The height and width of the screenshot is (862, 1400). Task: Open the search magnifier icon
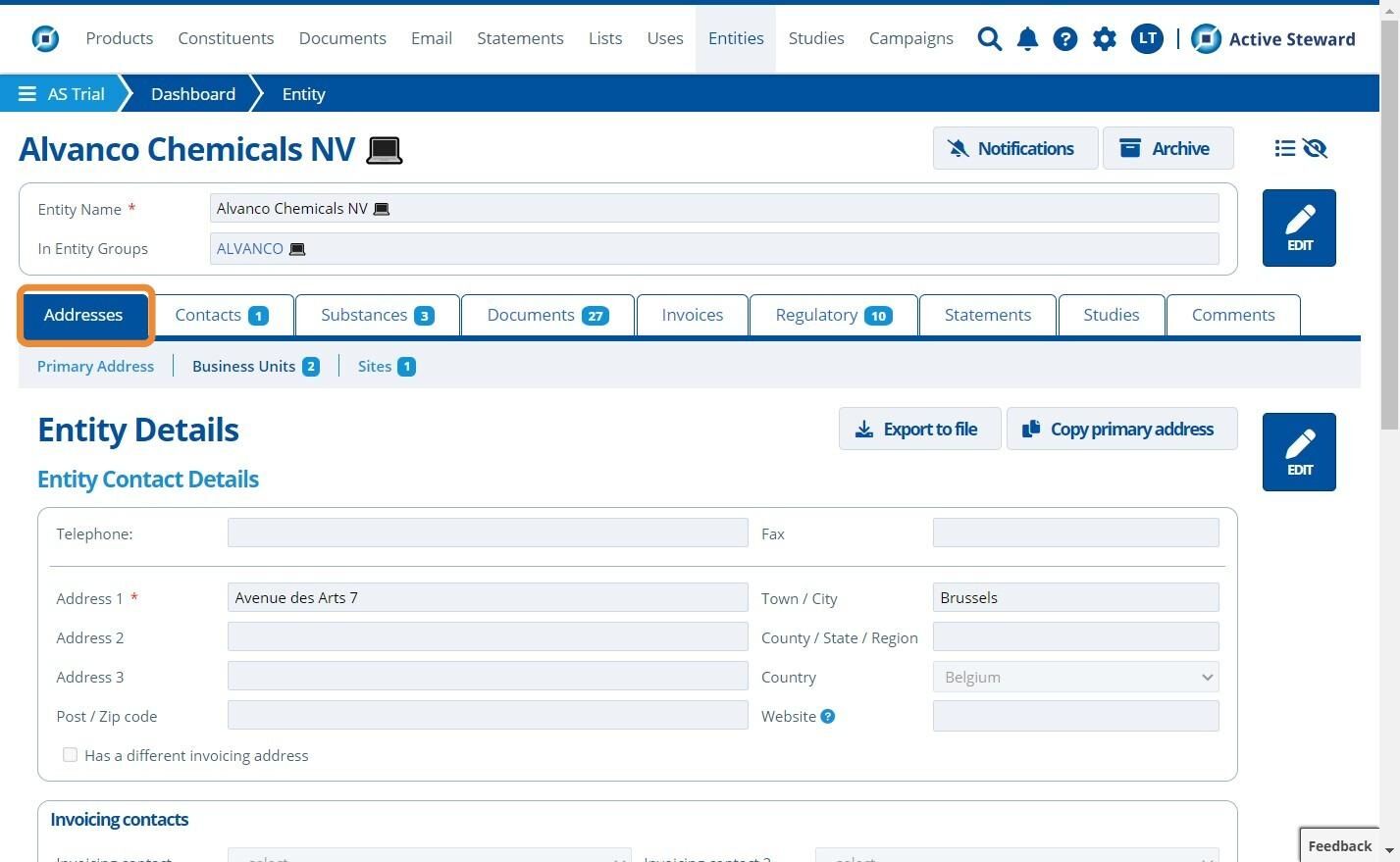pyautogui.click(x=990, y=38)
